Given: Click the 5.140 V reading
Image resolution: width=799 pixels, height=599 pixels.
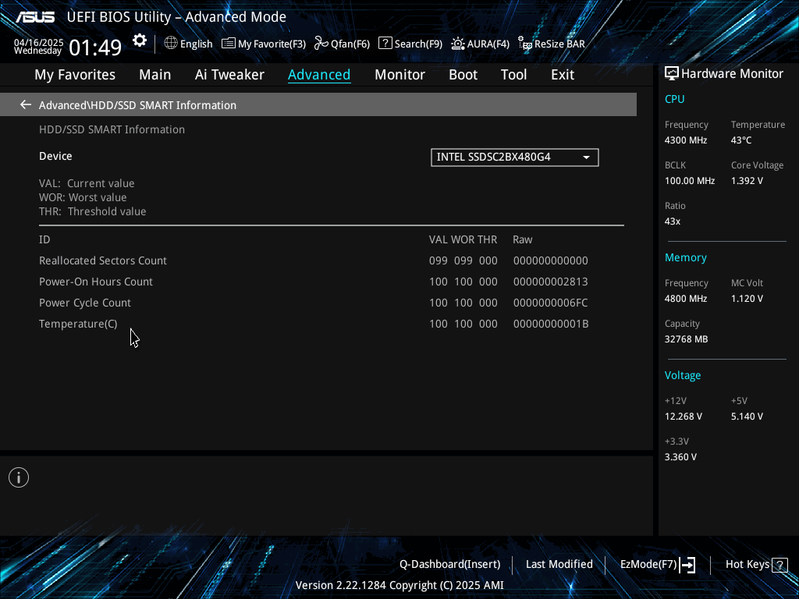Looking at the screenshot, I should [747, 416].
